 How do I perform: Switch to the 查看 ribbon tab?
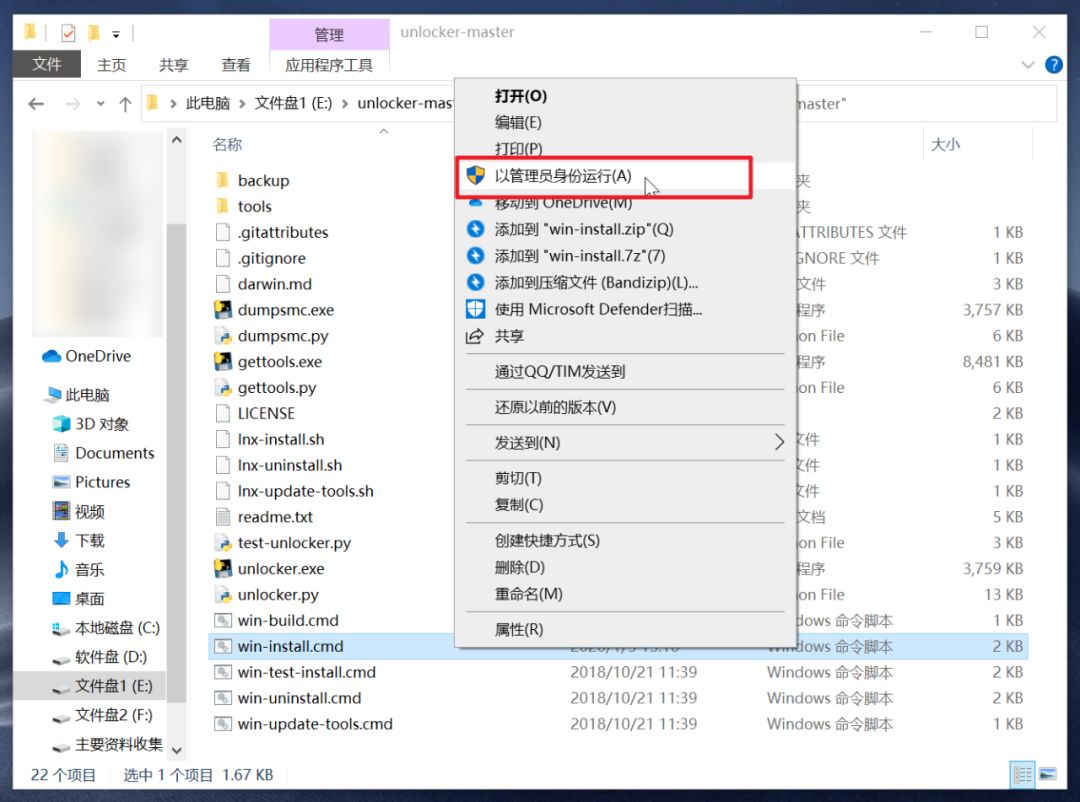coord(236,65)
